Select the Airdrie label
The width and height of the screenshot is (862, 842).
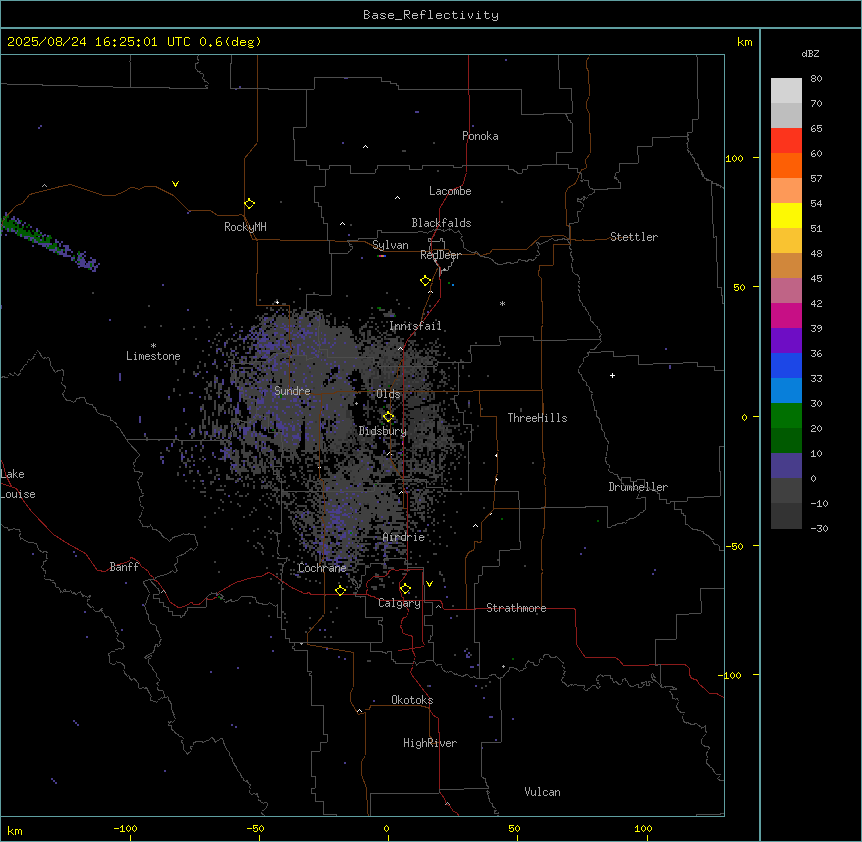[404, 537]
